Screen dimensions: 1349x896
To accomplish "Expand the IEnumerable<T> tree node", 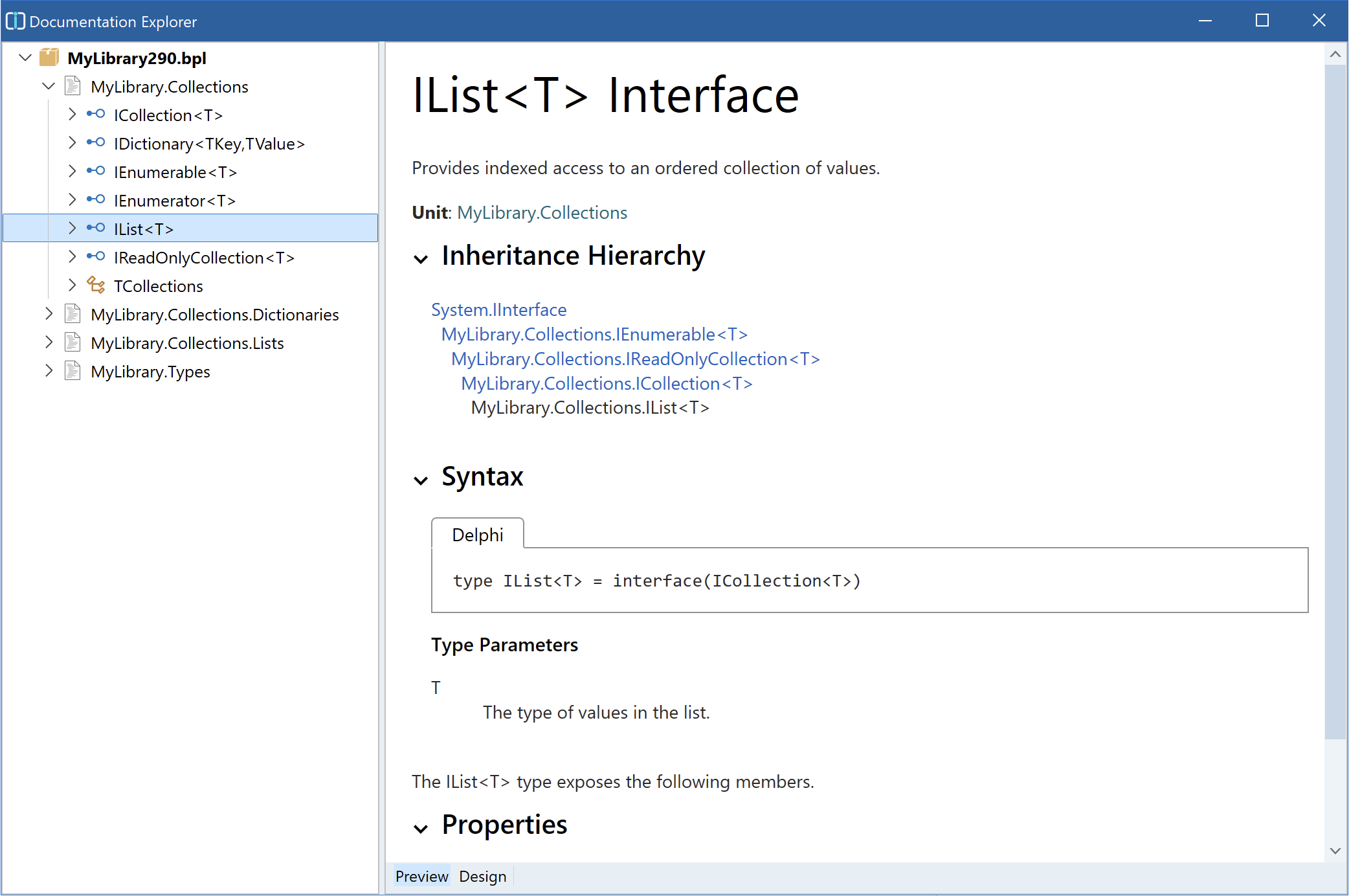I will (x=72, y=172).
